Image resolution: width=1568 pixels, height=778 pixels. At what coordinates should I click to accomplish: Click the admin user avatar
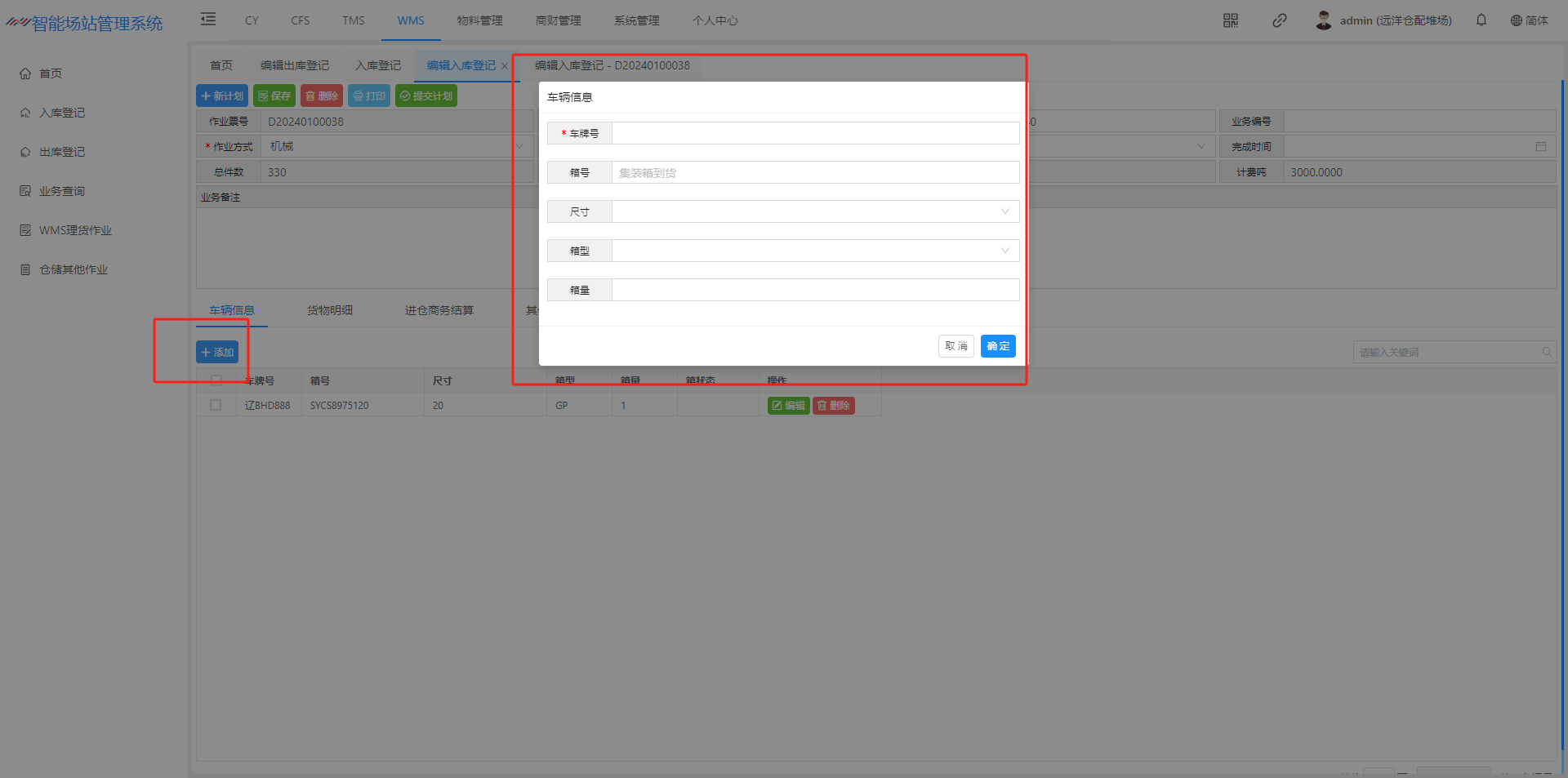[1323, 20]
